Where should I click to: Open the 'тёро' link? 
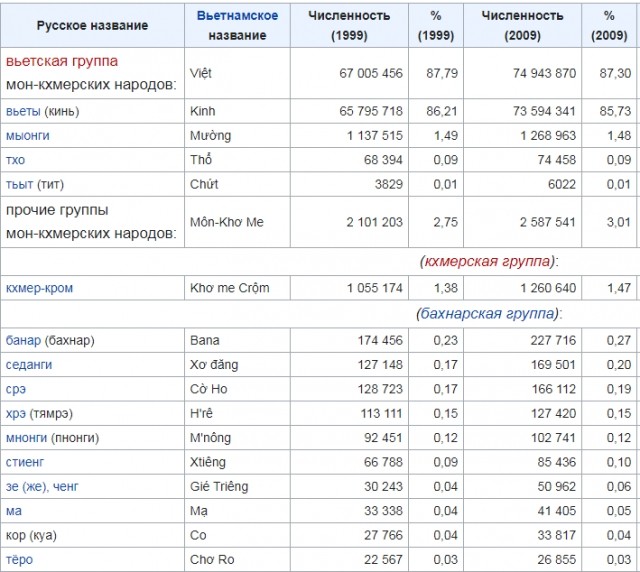(x=19, y=559)
